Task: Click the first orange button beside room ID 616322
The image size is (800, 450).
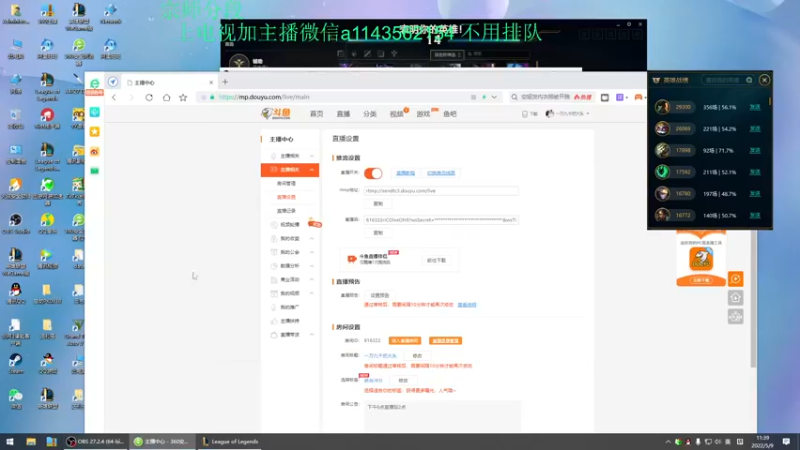Action: (x=405, y=340)
